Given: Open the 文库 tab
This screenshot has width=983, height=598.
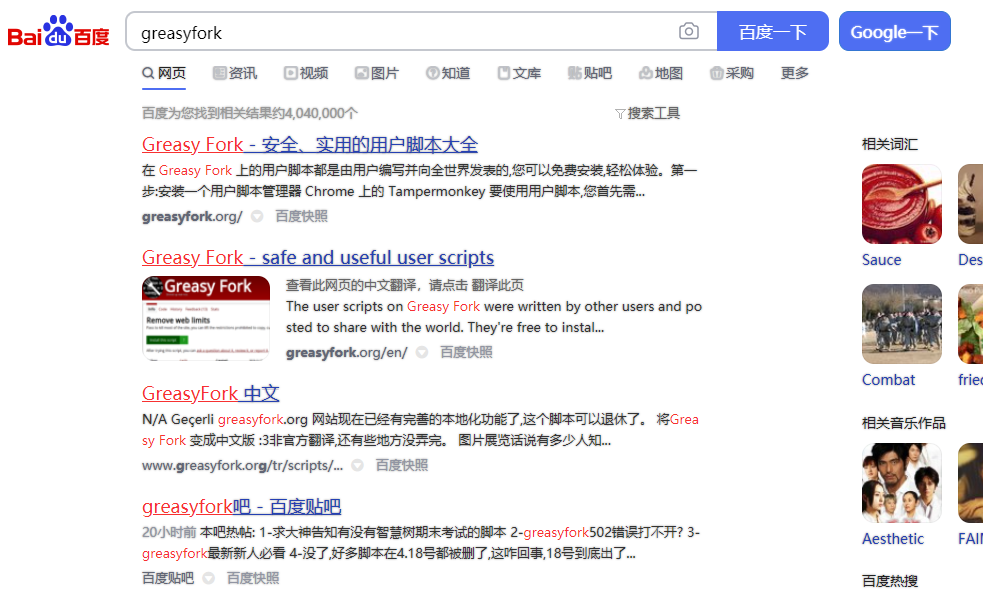Looking at the screenshot, I should 519,73.
